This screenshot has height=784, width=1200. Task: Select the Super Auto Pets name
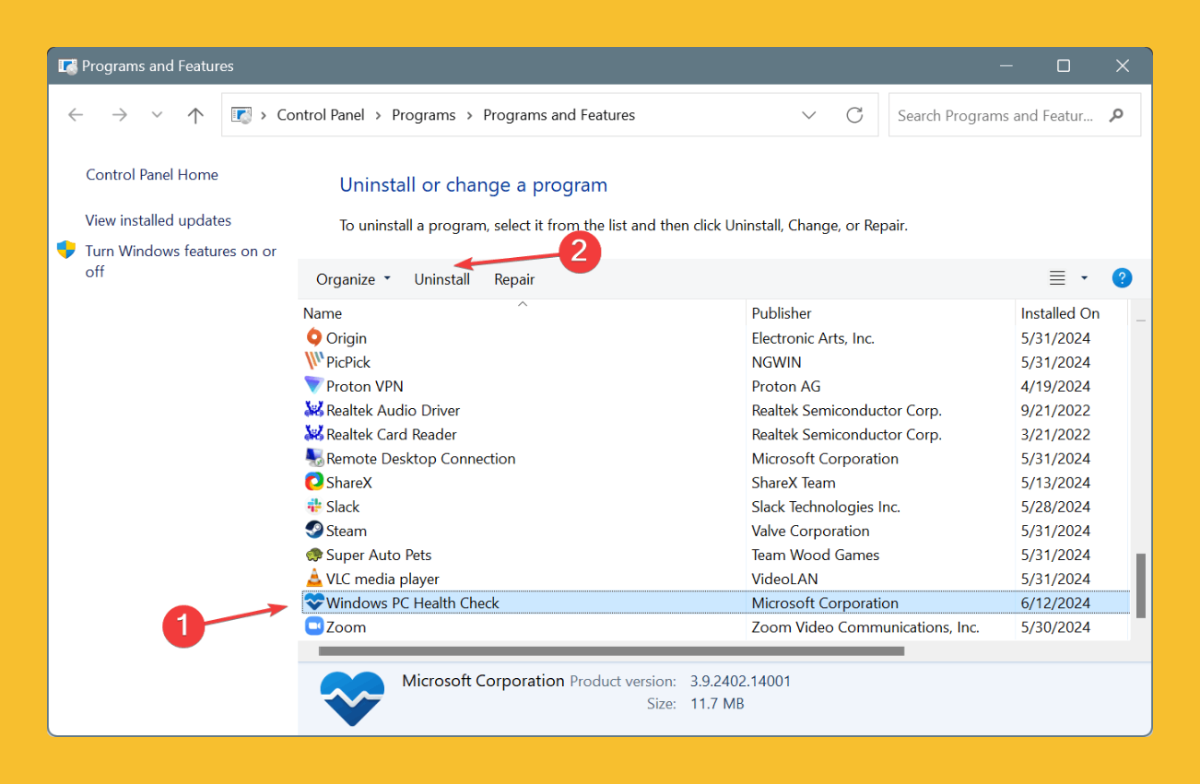click(x=379, y=555)
